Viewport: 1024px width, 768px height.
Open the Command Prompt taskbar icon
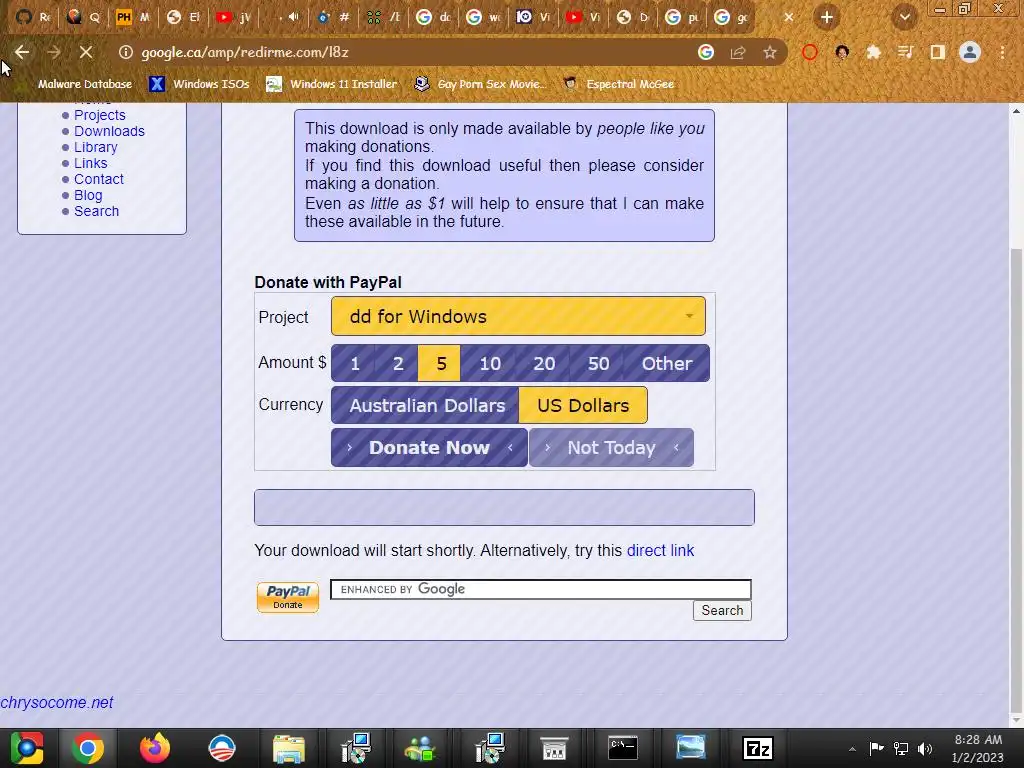[623, 748]
